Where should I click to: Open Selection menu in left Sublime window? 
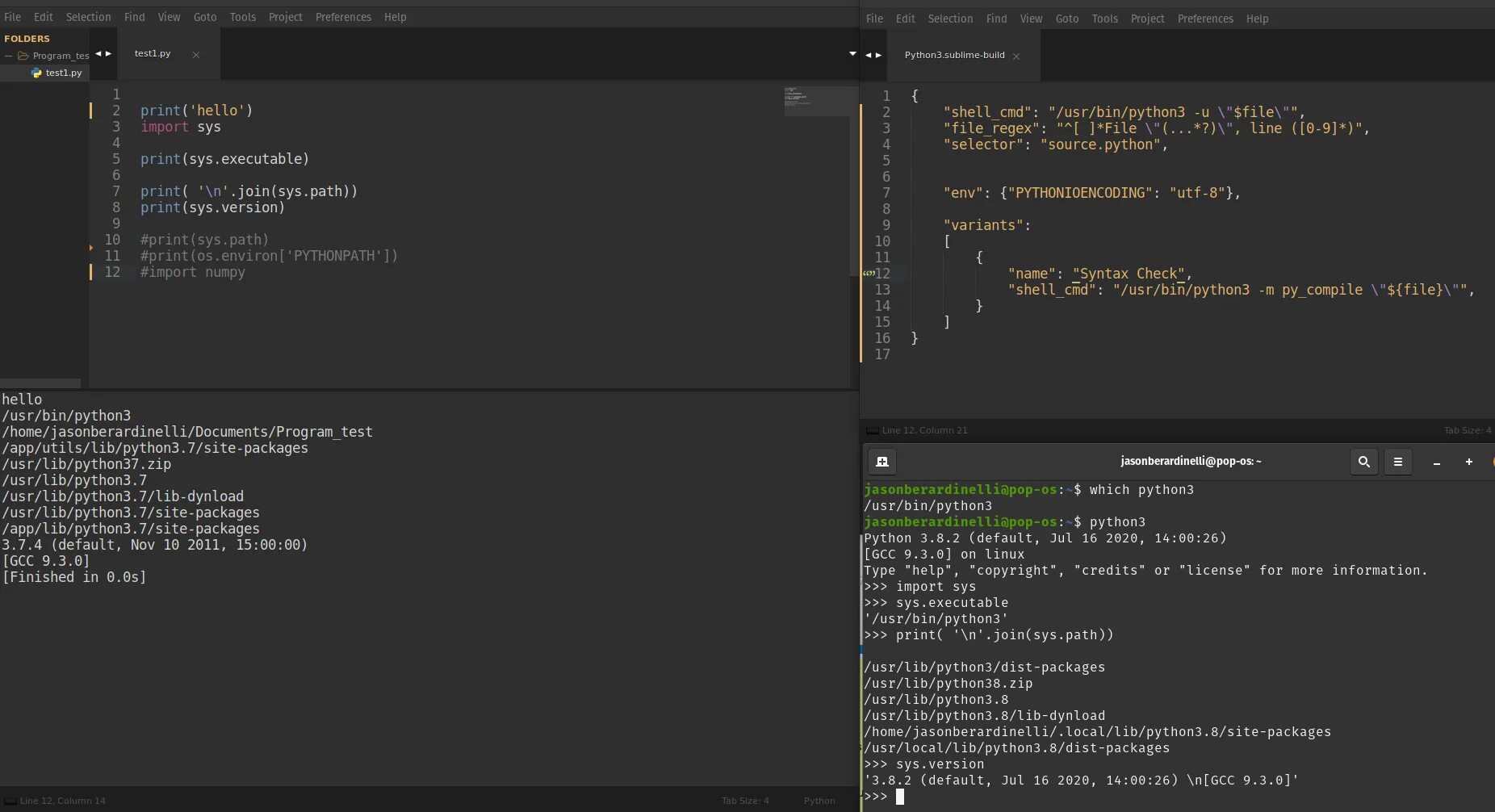pos(88,17)
